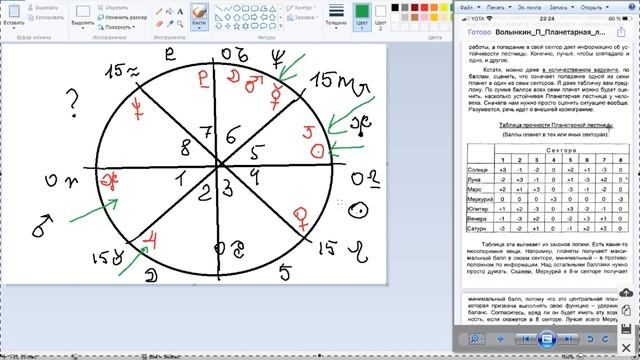Viewport: 640px width, 360px height.
Task: Choose the Six-point star shape
Action: 246,26
